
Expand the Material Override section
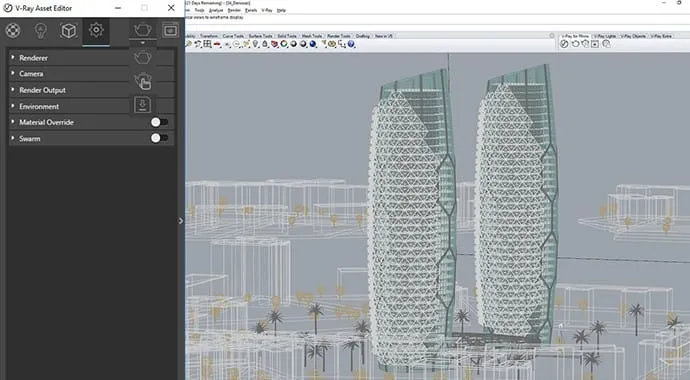[91, 122]
